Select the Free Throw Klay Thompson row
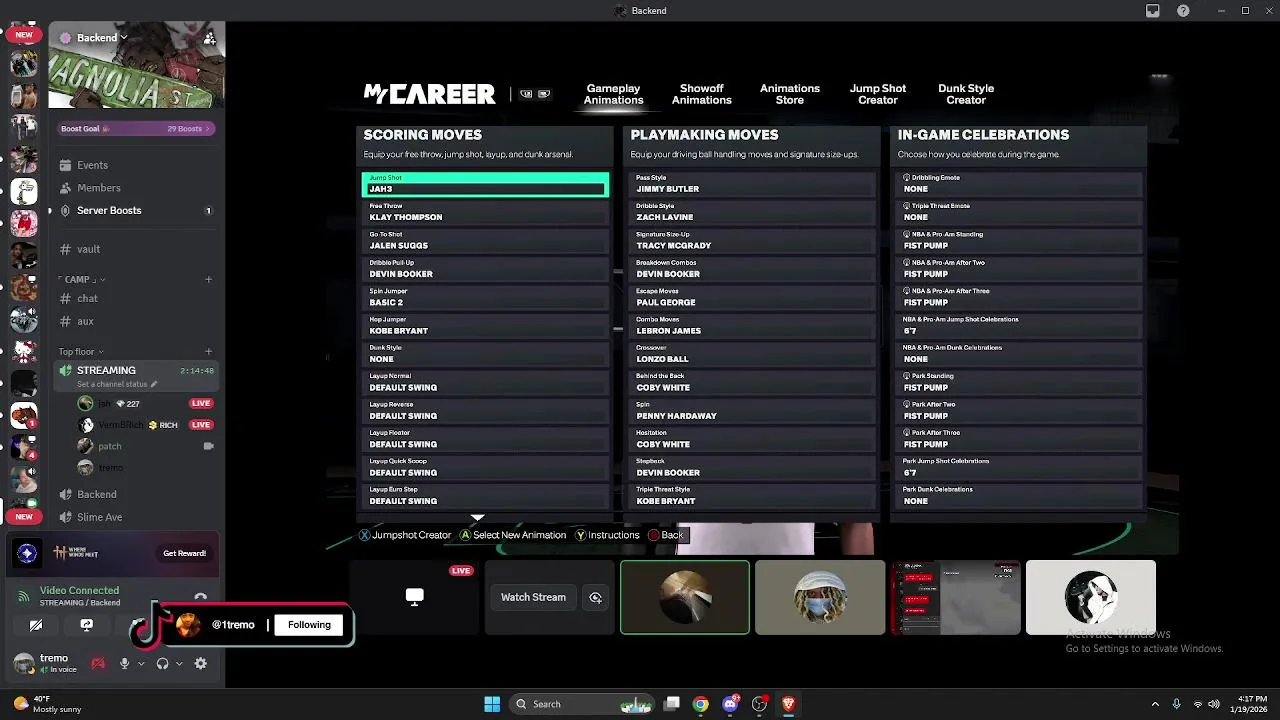The width and height of the screenshot is (1280, 720). [x=485, y=212]
